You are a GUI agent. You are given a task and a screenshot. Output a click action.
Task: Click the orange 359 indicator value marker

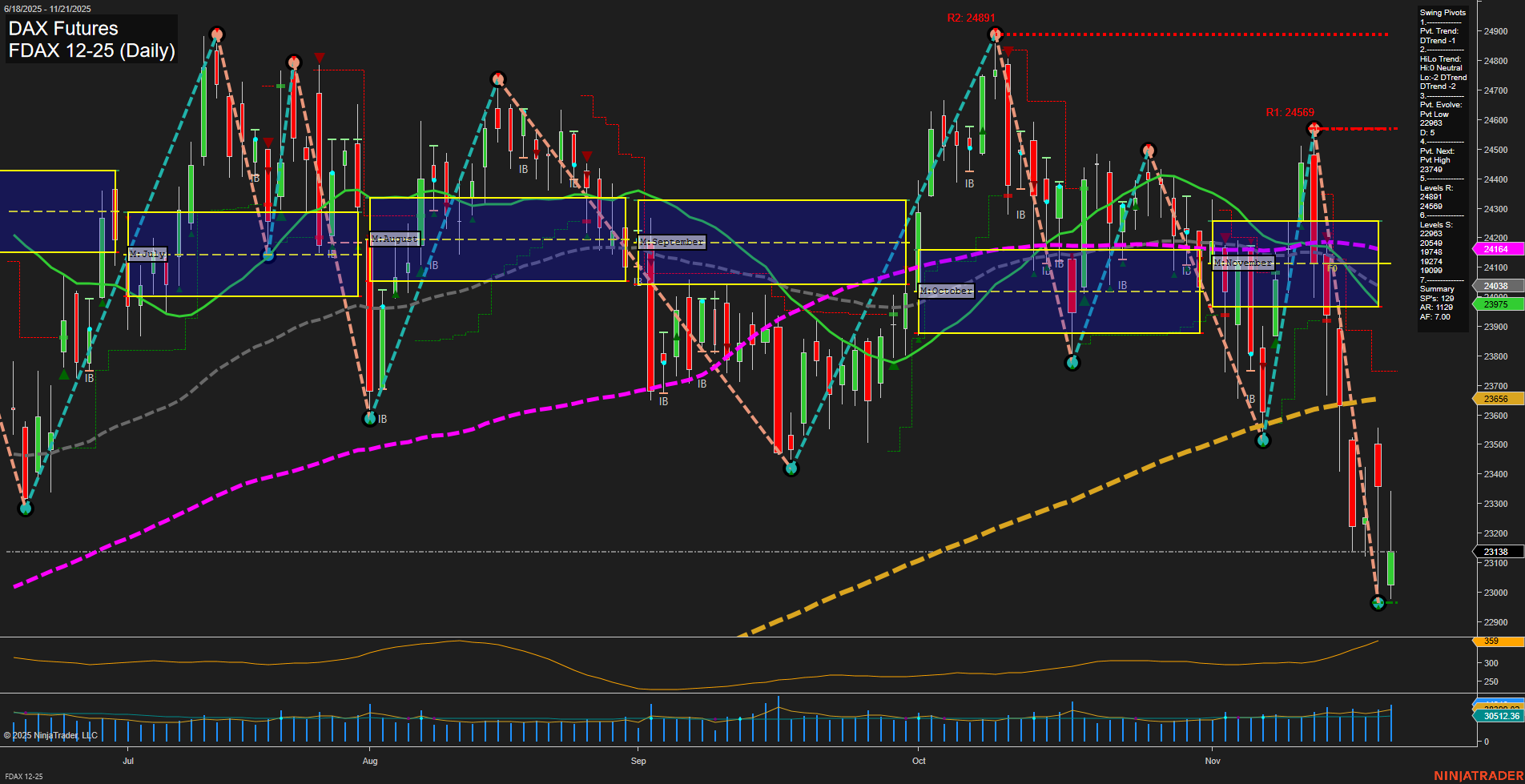1496,641
